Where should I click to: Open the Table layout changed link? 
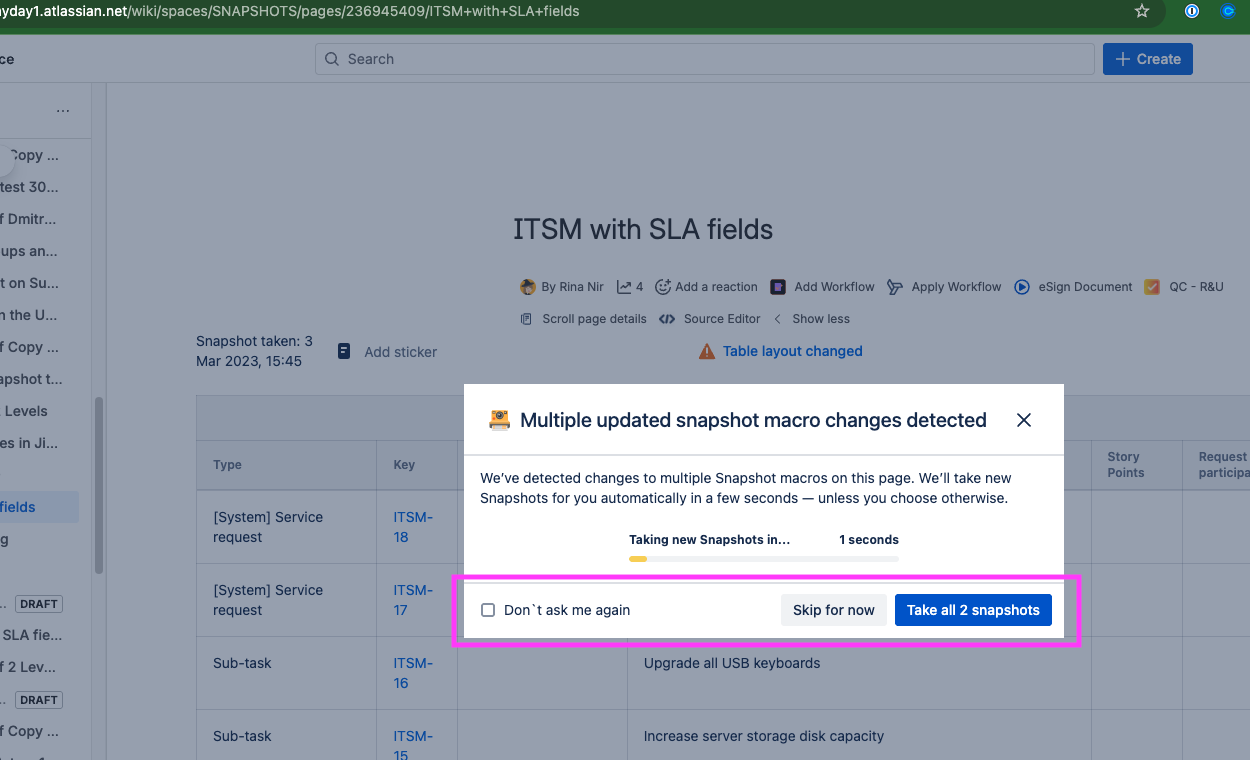793,351
